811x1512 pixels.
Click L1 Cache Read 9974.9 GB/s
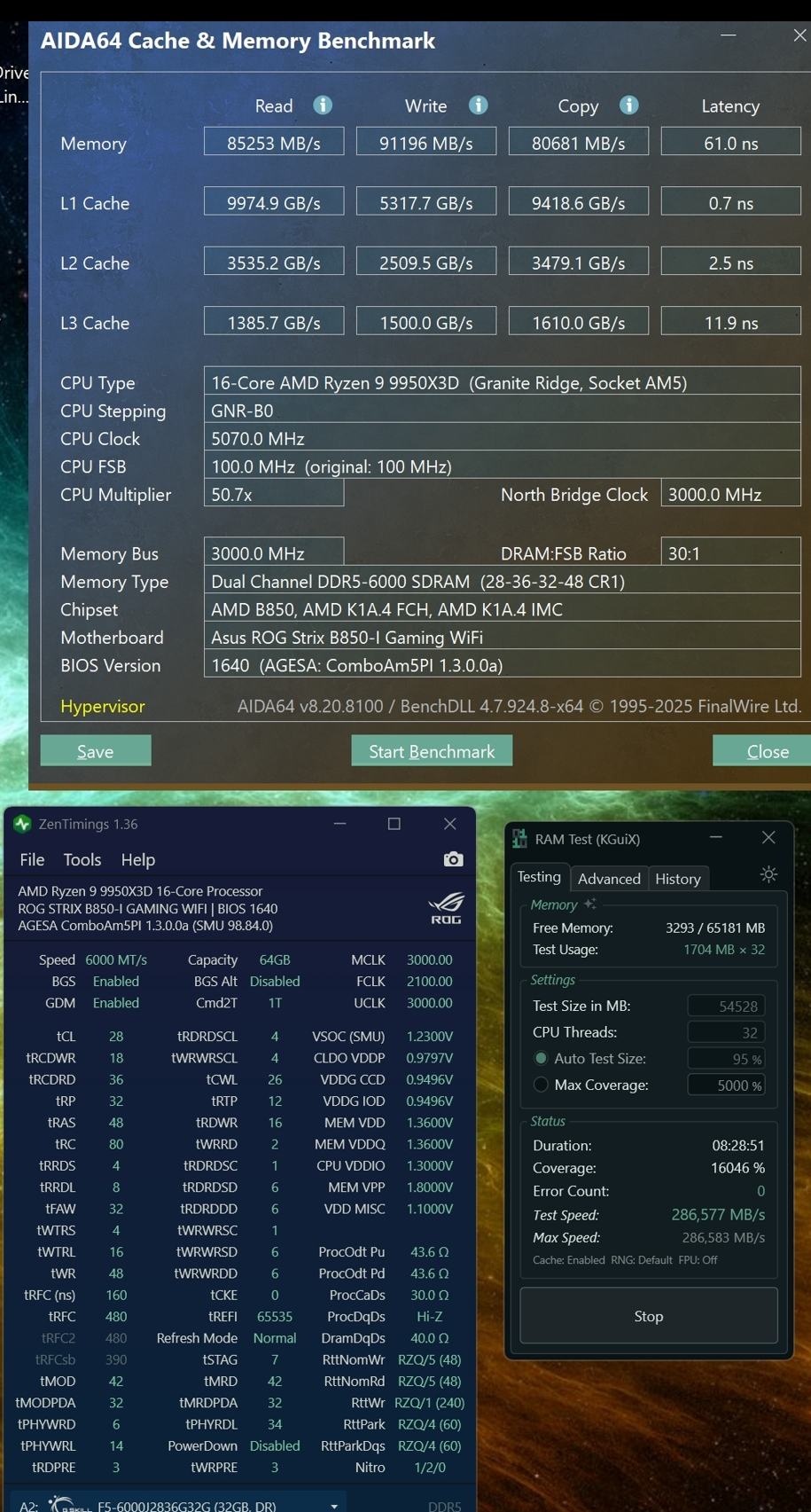point(274,202)
